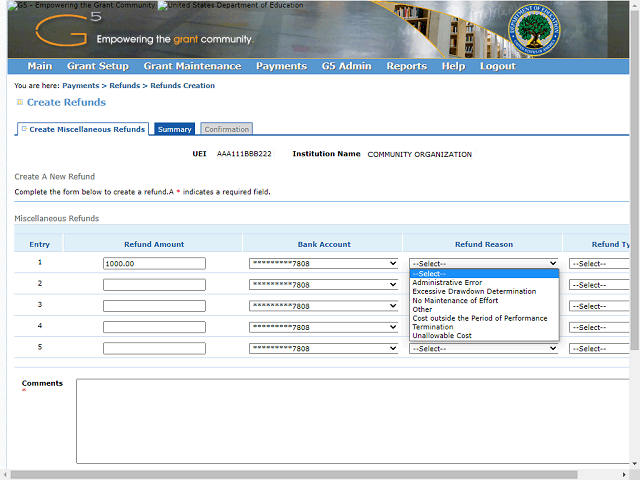This screenshot has width=640, height=480.
Task: Click the icon beside Create Refunds heading
Action: pyautogui.click(x=19, y=102)
